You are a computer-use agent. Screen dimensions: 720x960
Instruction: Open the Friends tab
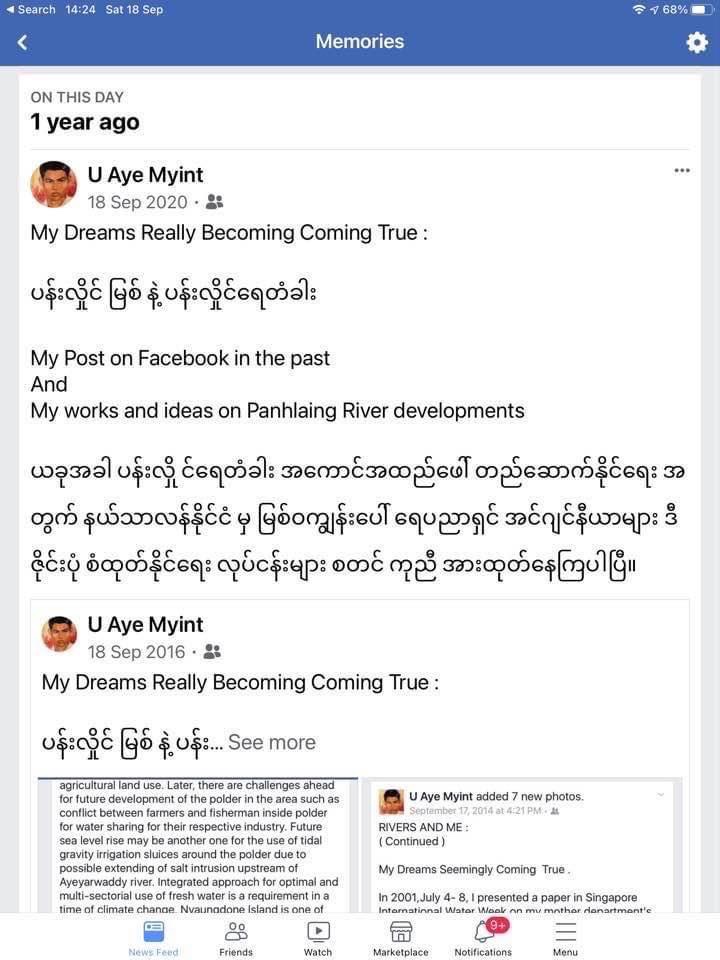[236, 938]
